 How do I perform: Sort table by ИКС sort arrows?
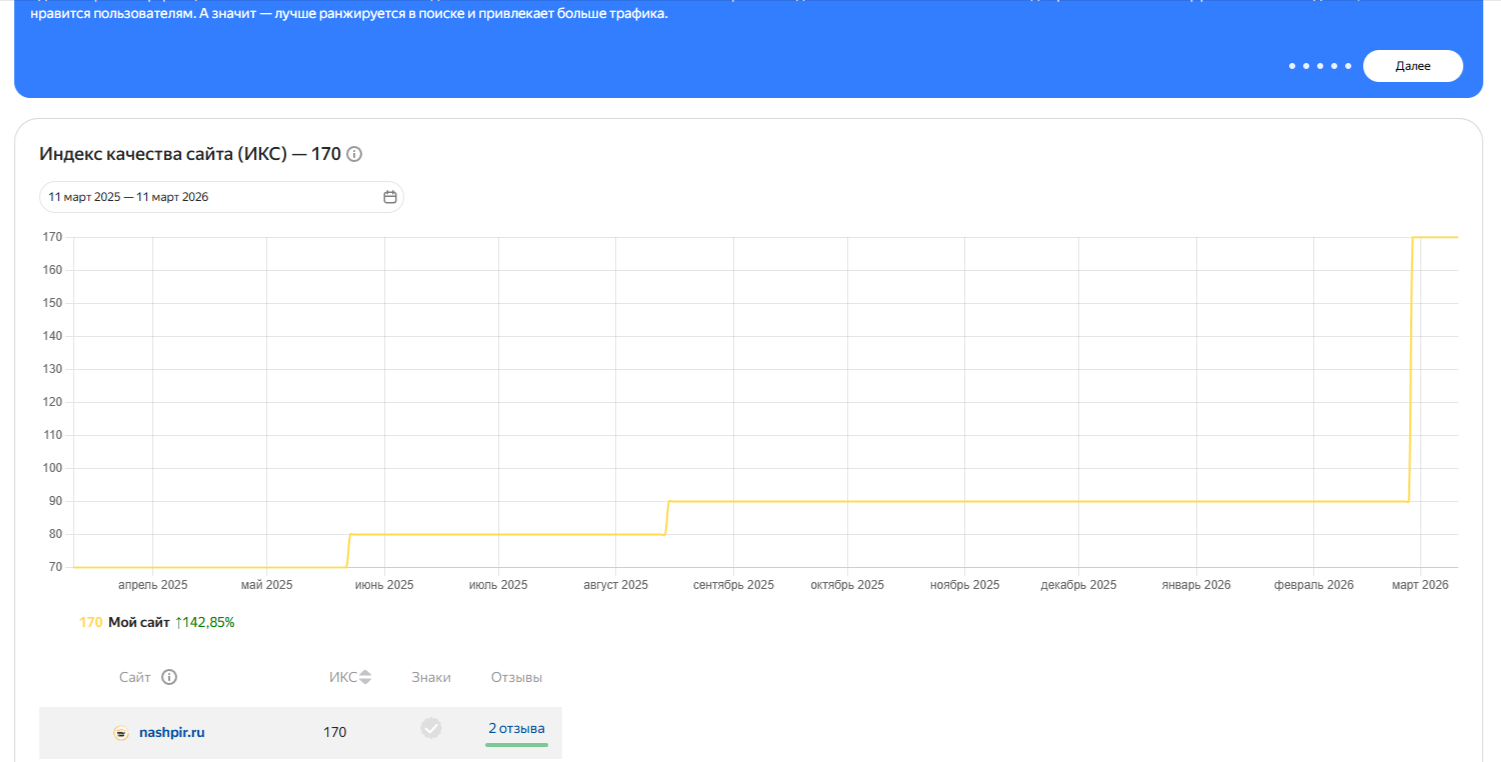tap(365, 677)
